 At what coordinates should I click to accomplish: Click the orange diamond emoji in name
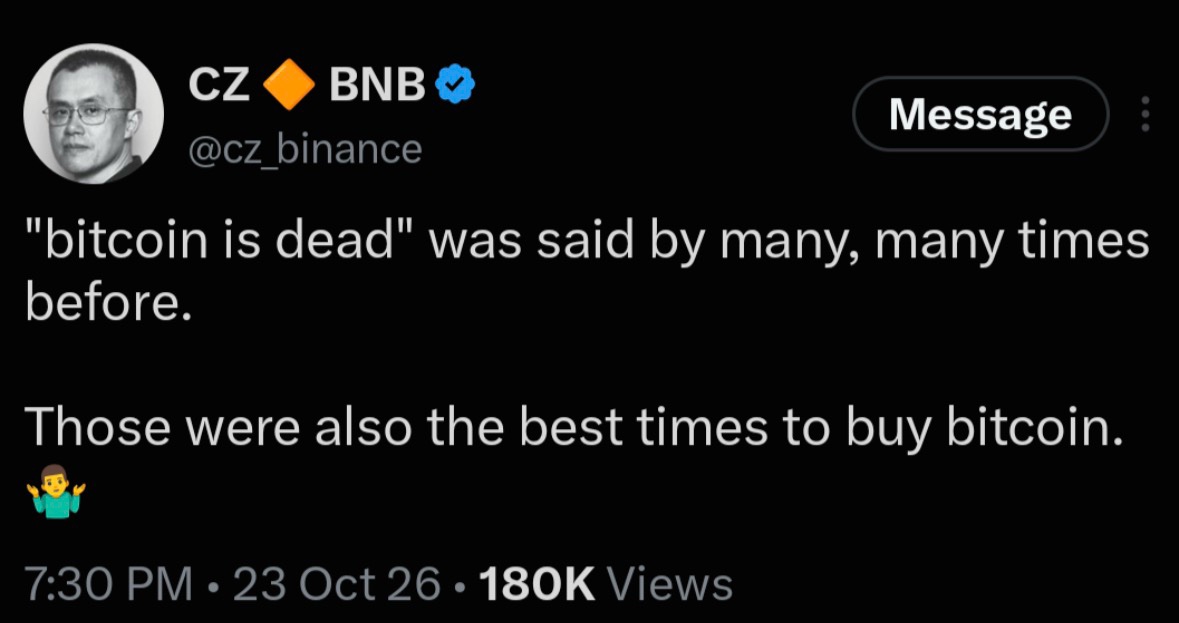coord(289,84)
